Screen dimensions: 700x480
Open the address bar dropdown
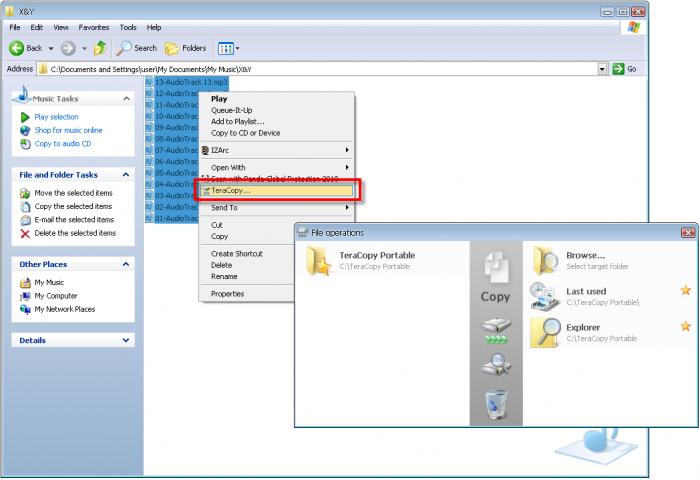point(602,69)
